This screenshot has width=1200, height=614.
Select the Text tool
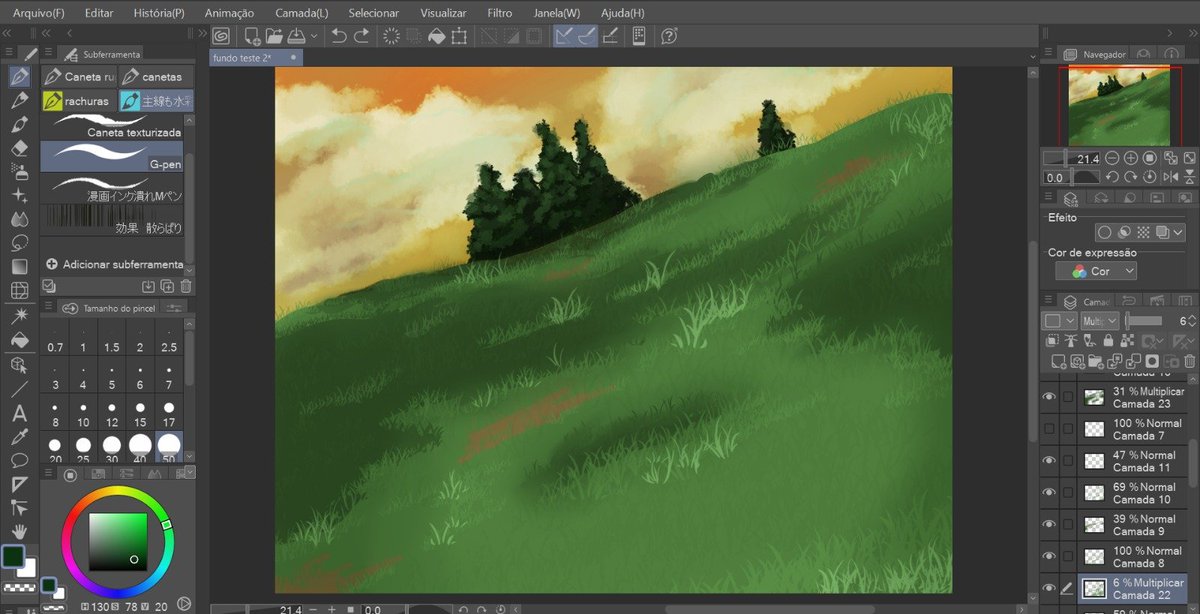pos(19,414)
